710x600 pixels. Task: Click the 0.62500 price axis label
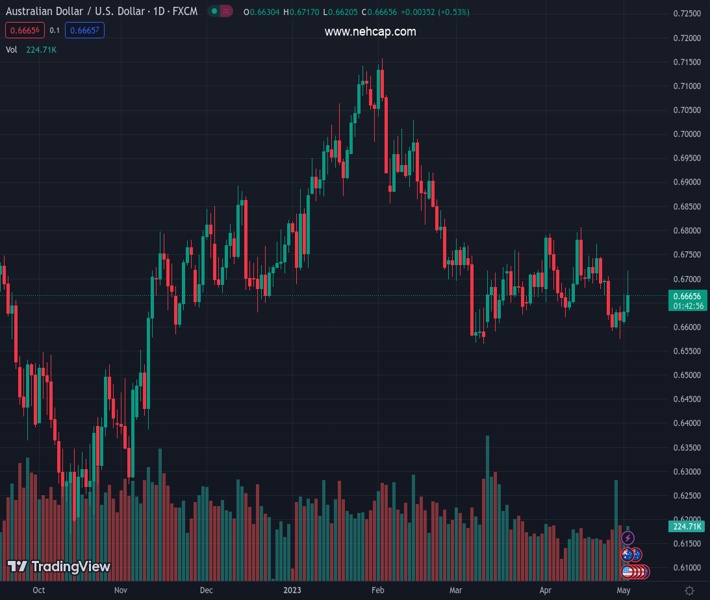coord(687,495)
